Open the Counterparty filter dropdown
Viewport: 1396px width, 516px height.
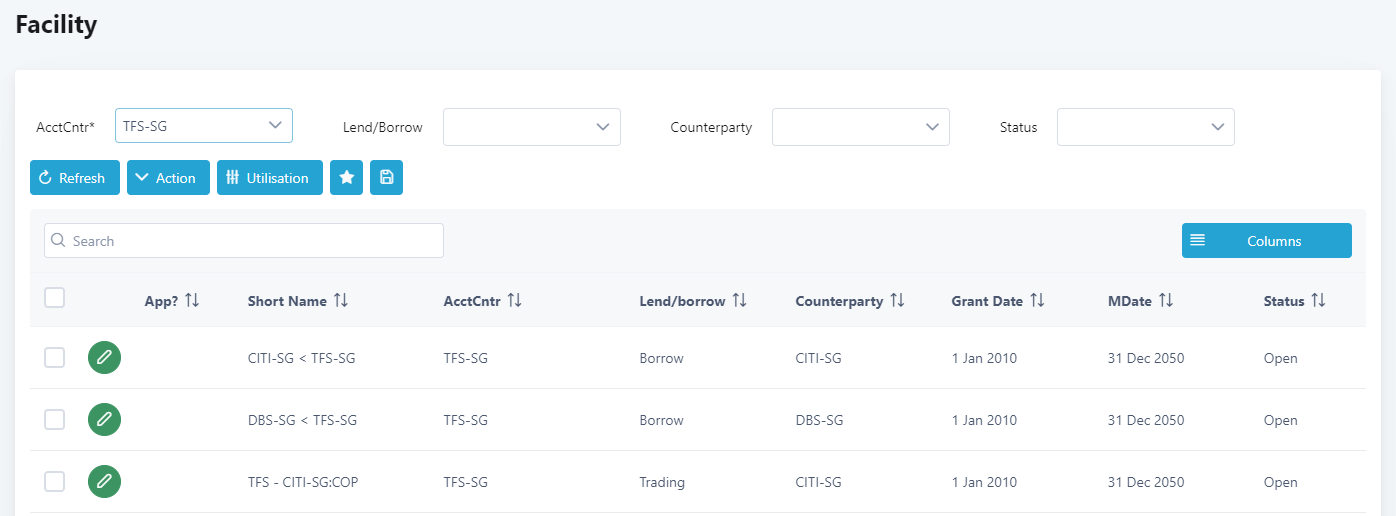pyautogui.click(x=860, y=127)
